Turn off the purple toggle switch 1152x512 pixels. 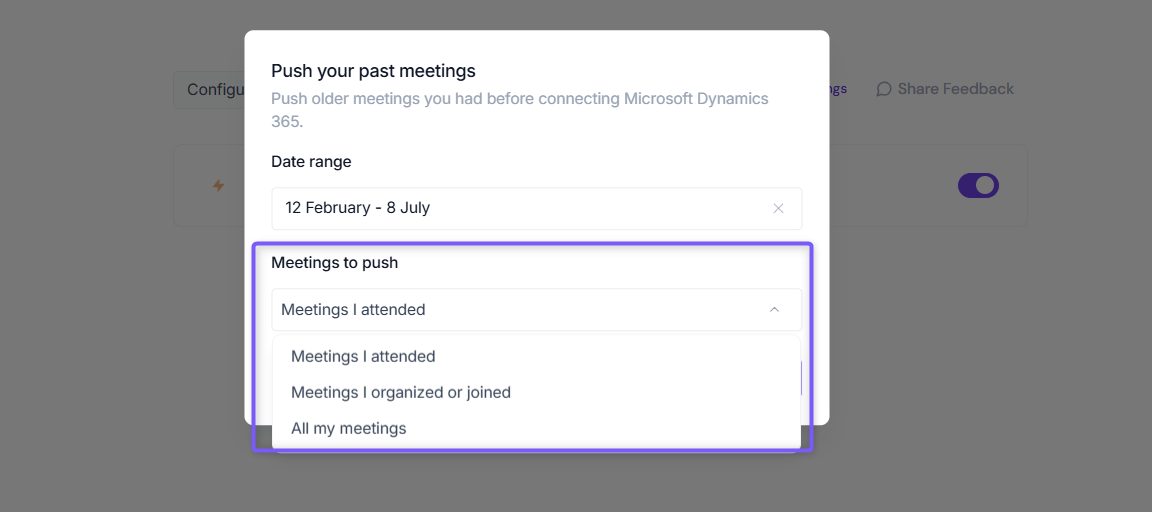[x=979, y=185]
